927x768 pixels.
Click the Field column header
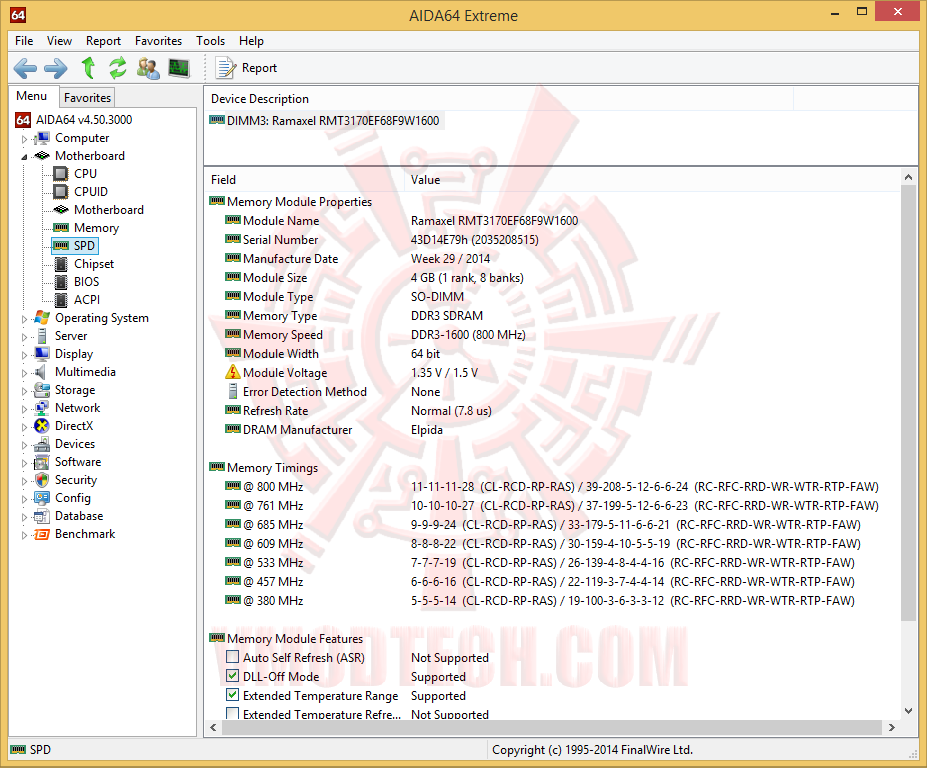point(304,180)
